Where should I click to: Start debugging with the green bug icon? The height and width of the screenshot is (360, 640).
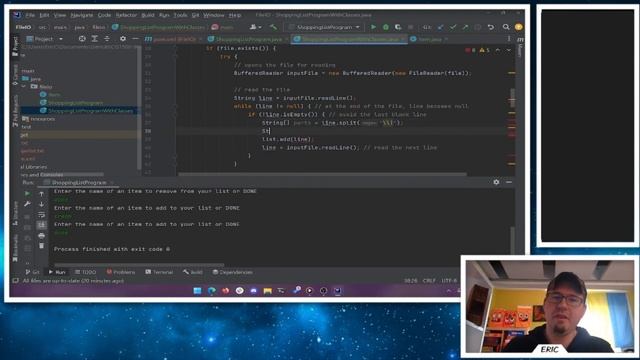click(x=385, y=27)
